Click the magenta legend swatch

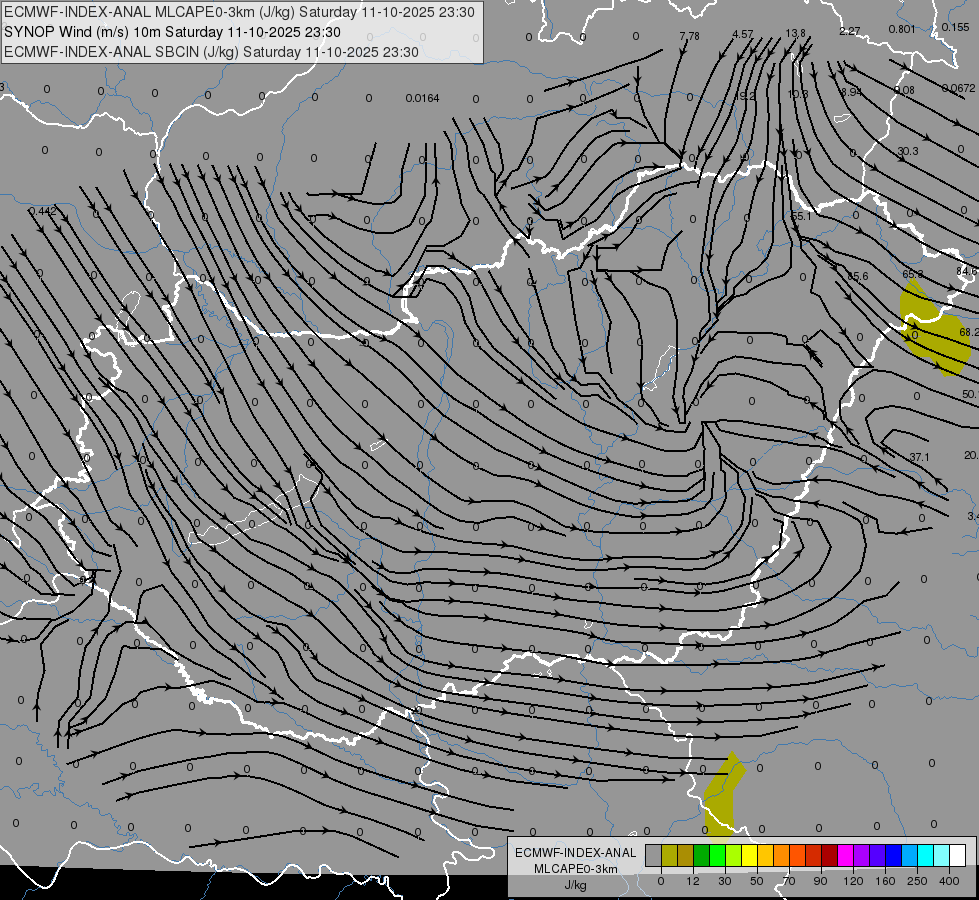pyautogui.click(x=845, y=856)
